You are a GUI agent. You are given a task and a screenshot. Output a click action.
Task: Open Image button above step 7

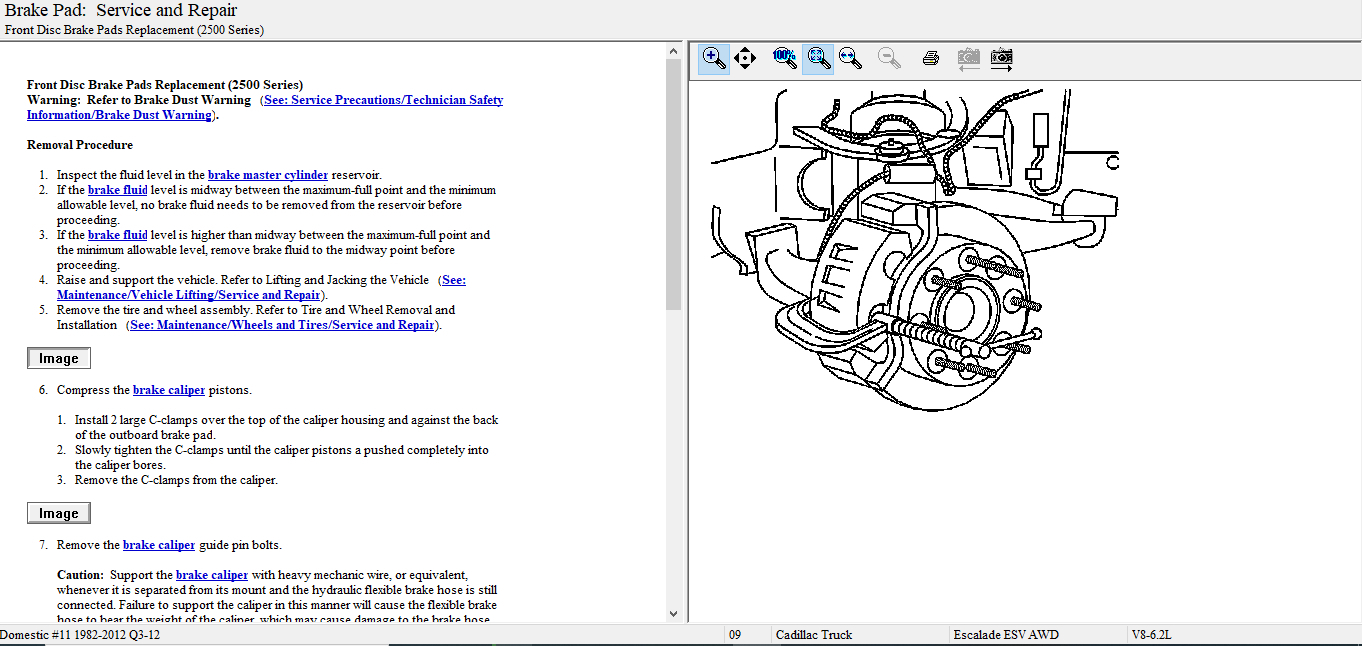(58, 513)
